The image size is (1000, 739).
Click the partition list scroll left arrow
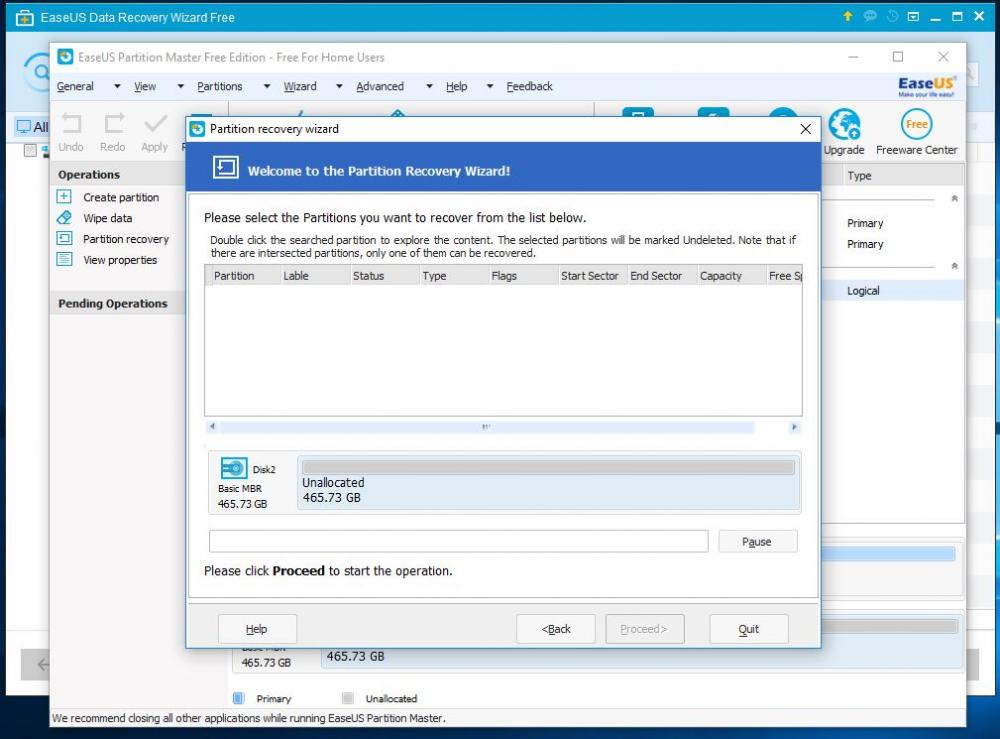point(212,427)
